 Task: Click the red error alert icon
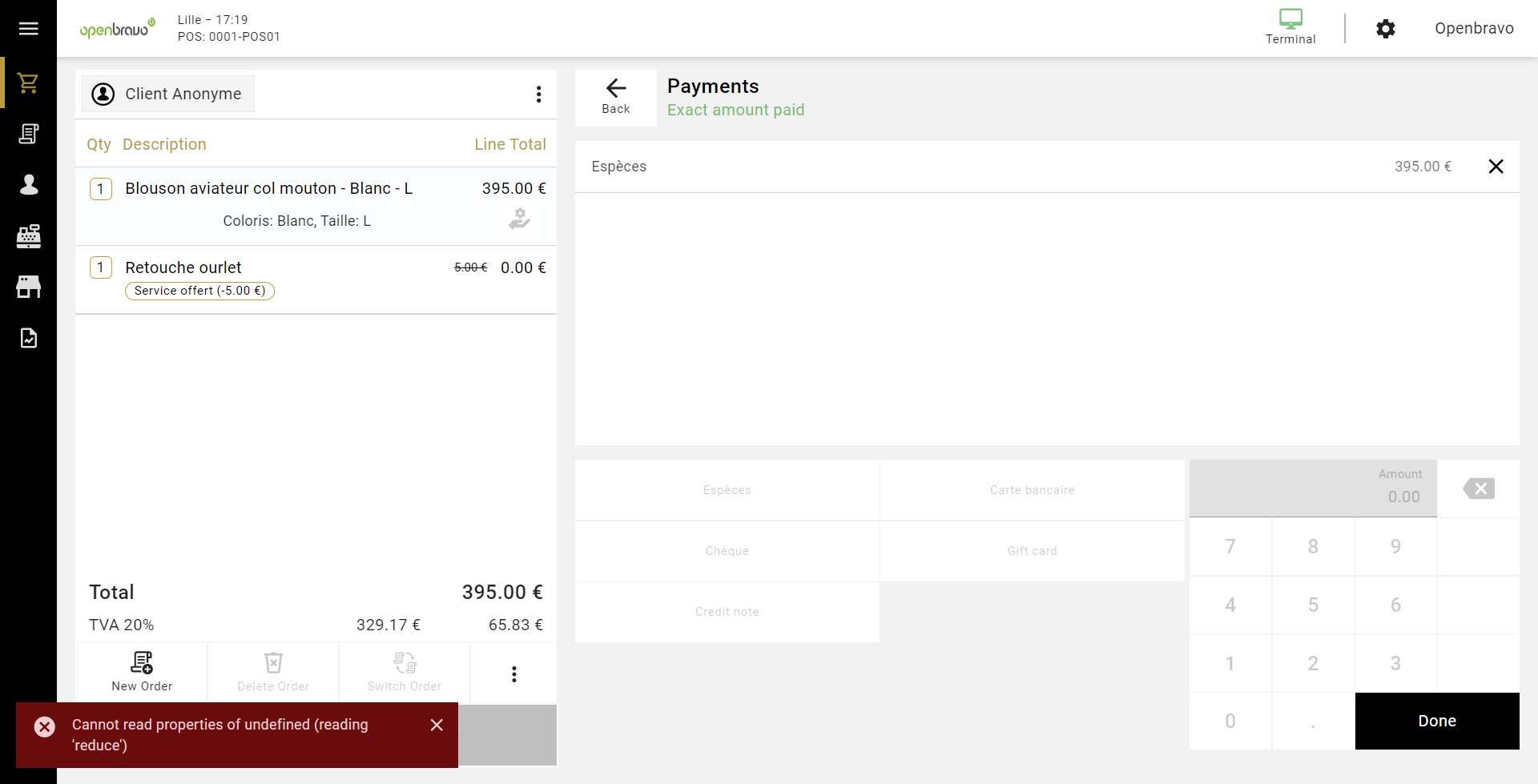coord(45,726)
